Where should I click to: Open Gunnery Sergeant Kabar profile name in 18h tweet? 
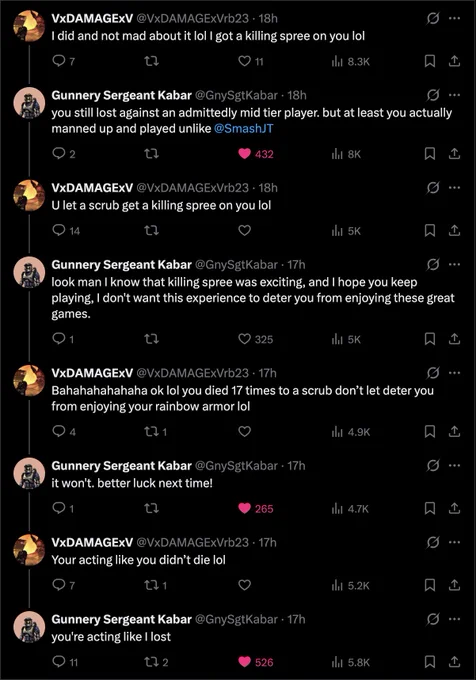121,95
